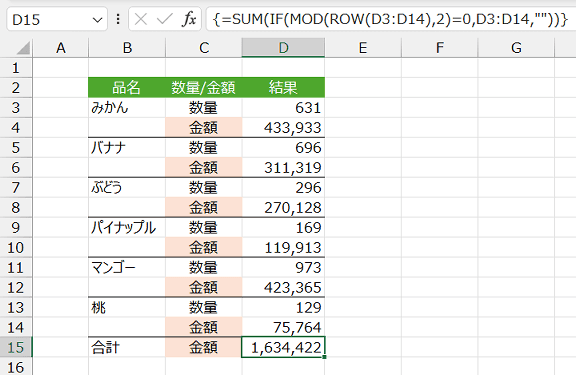Select the pink 金額 cell in row 15
576x375 pixels.
pyautogui.click(x=204, y=347)
